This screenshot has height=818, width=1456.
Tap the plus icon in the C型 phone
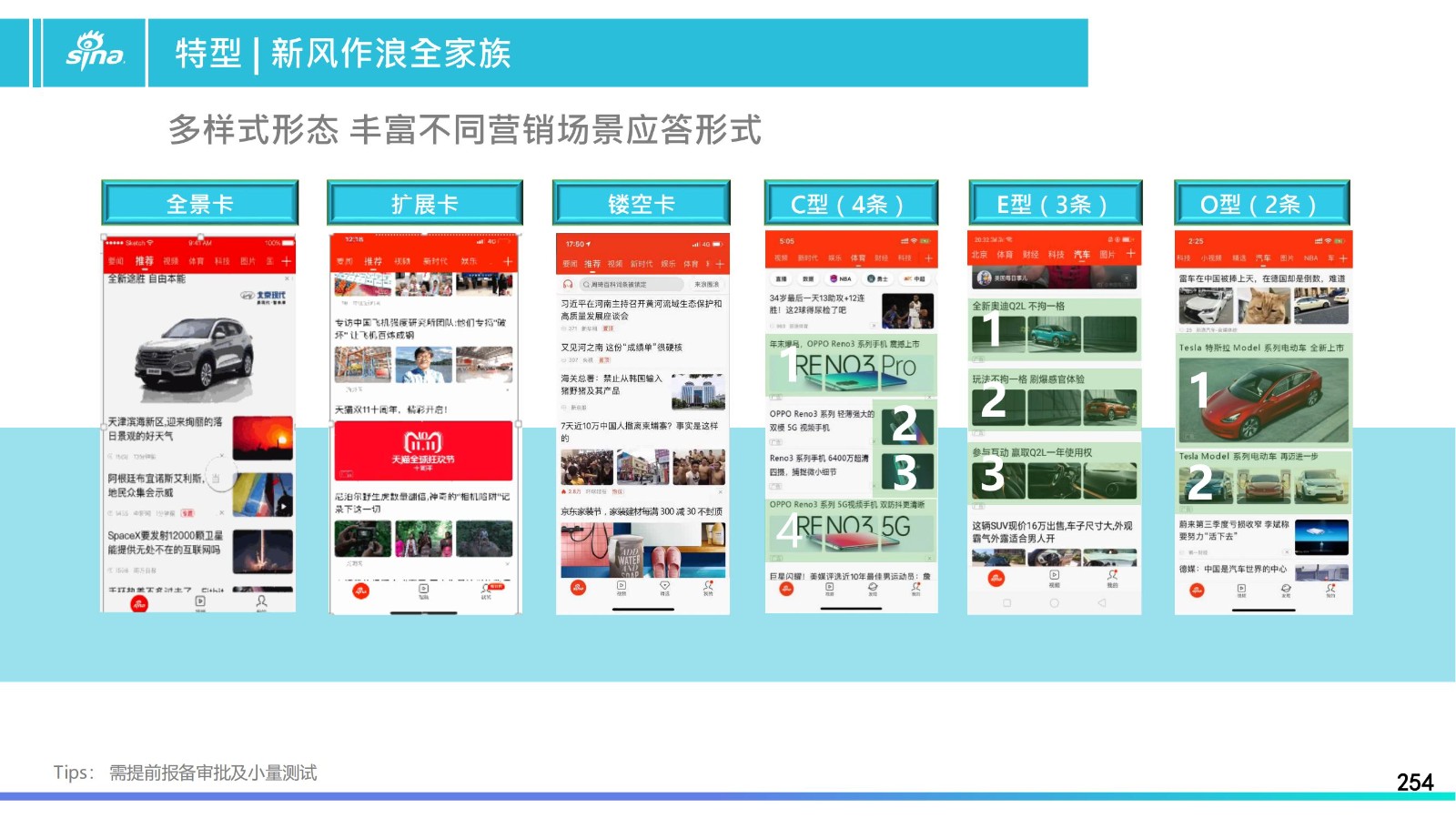point(929,258)
